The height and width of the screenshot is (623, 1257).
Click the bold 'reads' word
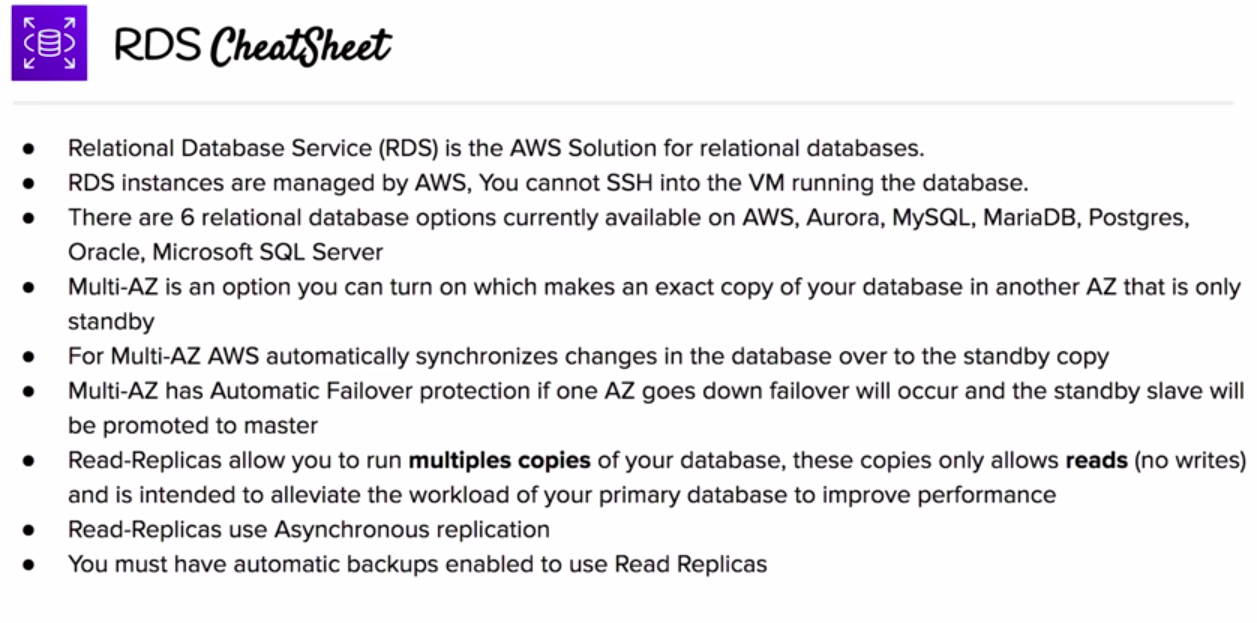(x=1096, y=461)
